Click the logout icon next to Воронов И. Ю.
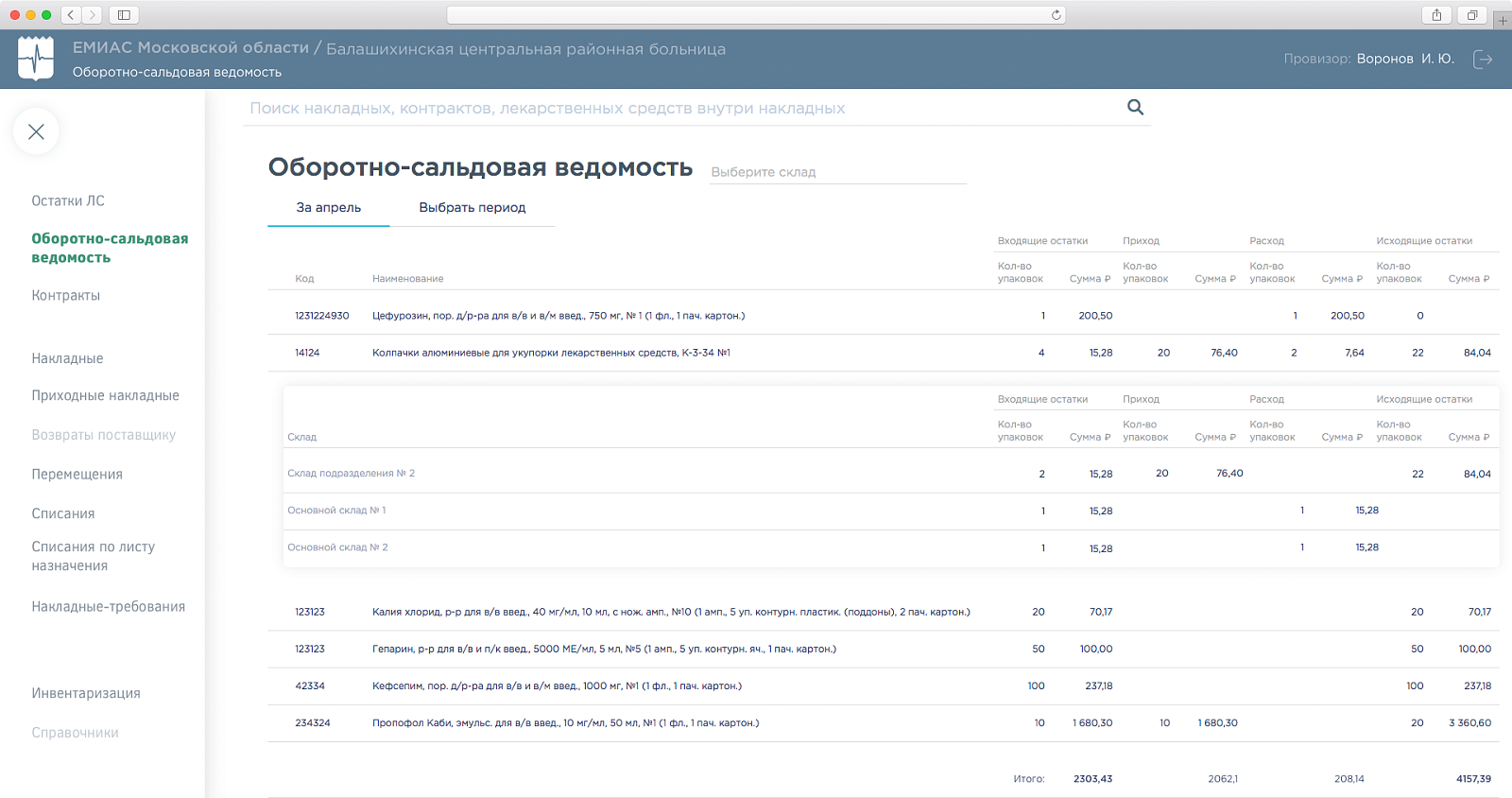1512x798 pixels. click(1483, 59)
